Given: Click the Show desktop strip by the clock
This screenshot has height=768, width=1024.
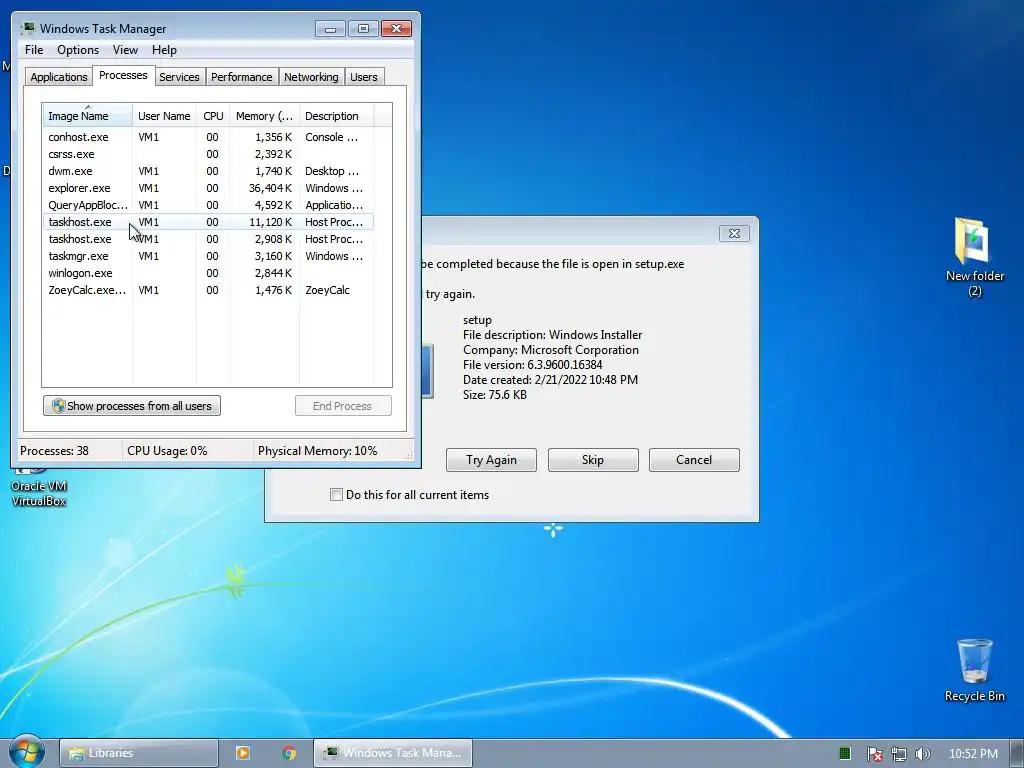Looking at the screenshot, I should click(x=1017, y=753).
